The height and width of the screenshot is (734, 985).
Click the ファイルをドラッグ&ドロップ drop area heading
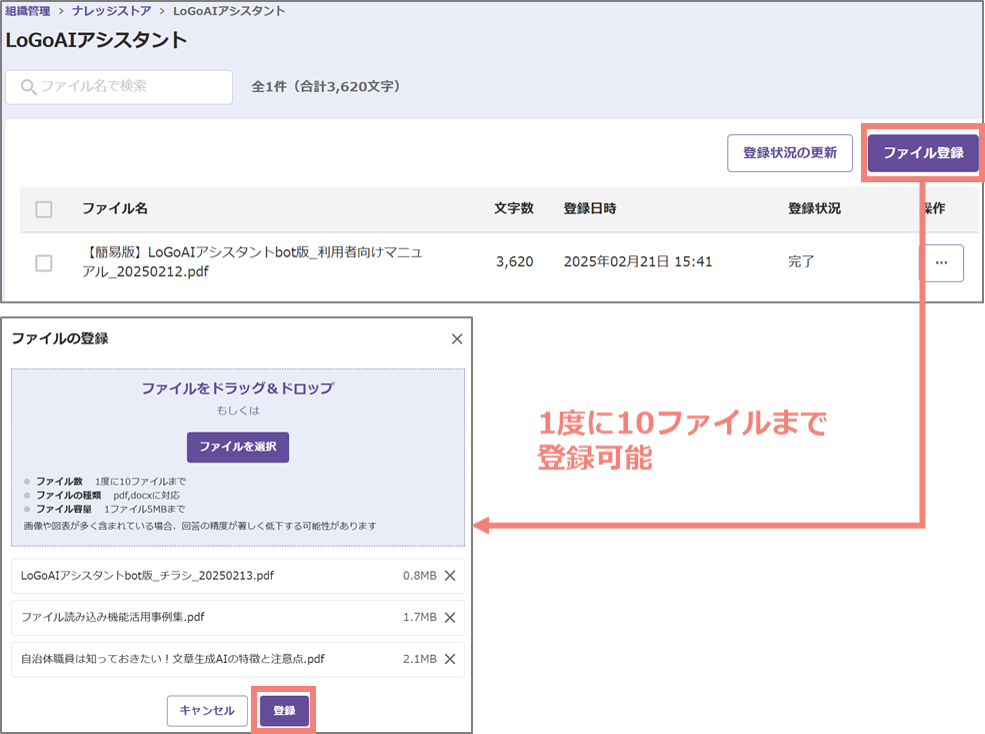coord(237,388)
